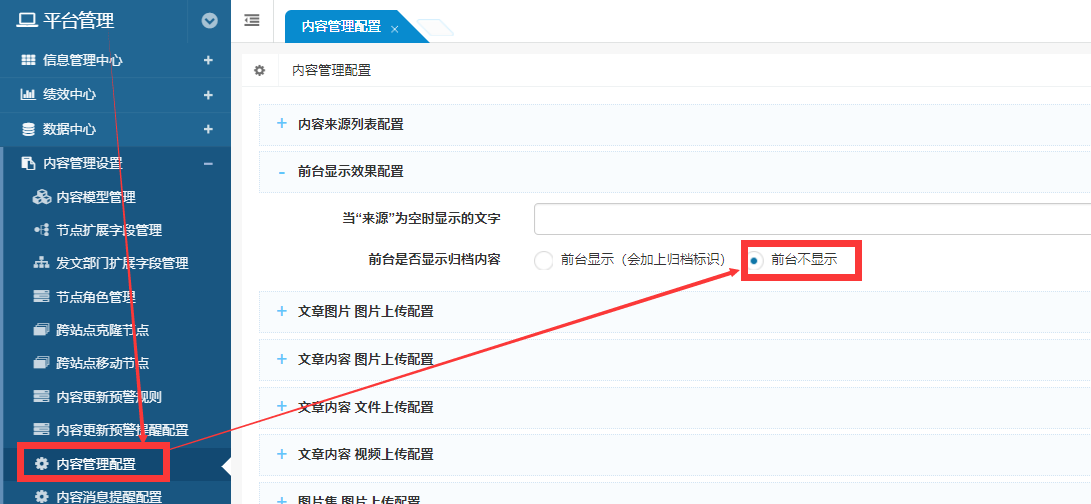Select 前台显示（会加上归档标识） radio option
This screenshot has height=504, width=1091.
click(x=543, y=260)
